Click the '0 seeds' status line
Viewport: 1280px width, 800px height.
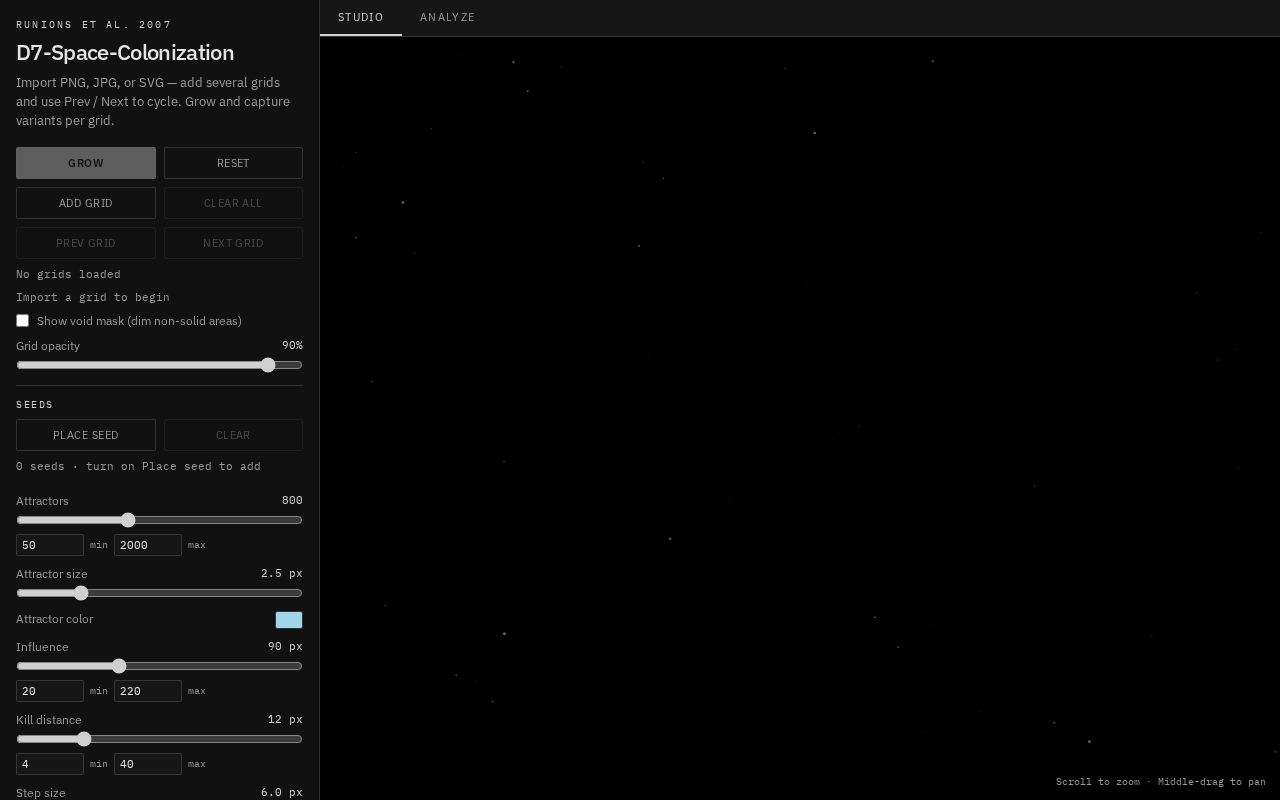138,466
